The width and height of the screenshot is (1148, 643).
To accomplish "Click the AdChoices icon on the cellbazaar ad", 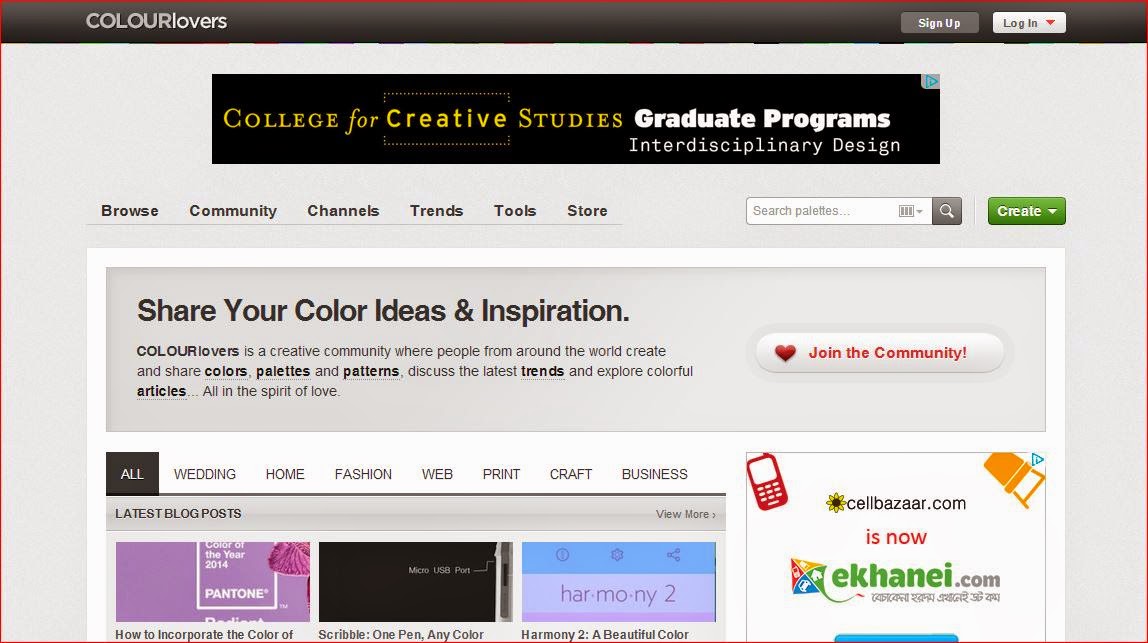I will click(x=1037, y=460).
